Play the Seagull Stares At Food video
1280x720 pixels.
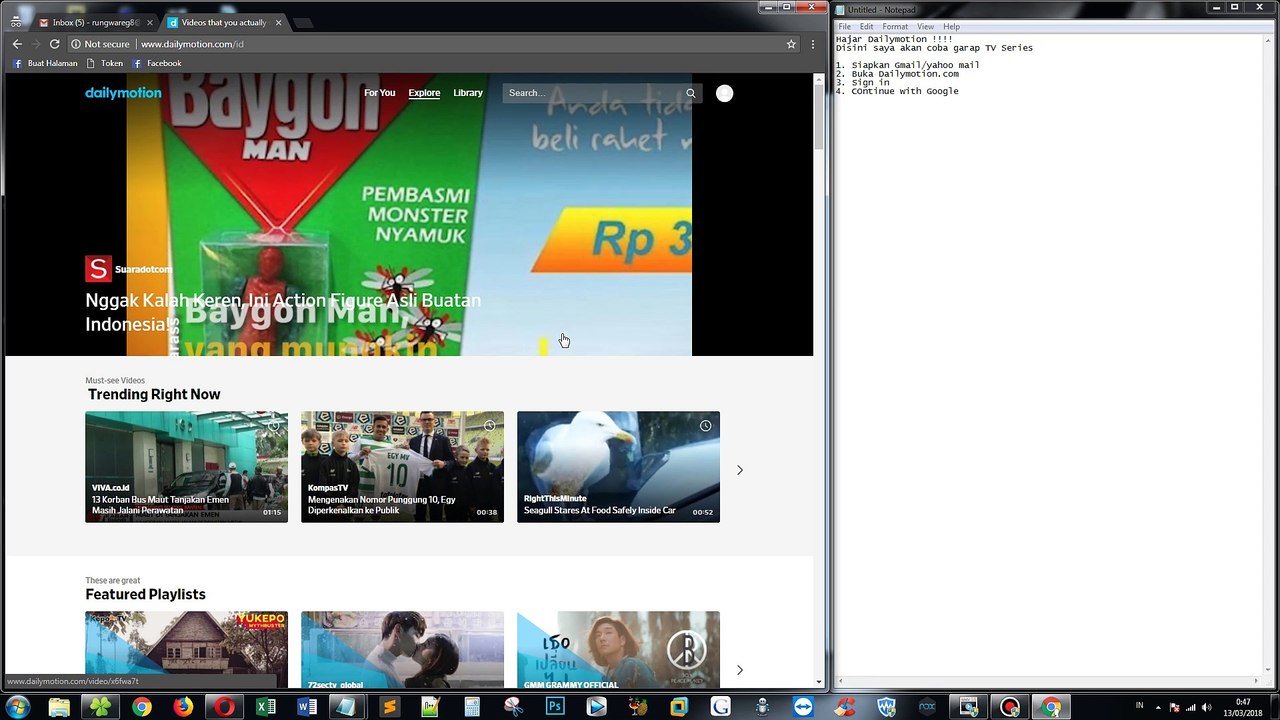pyautogui.click(x=618, y=467)
